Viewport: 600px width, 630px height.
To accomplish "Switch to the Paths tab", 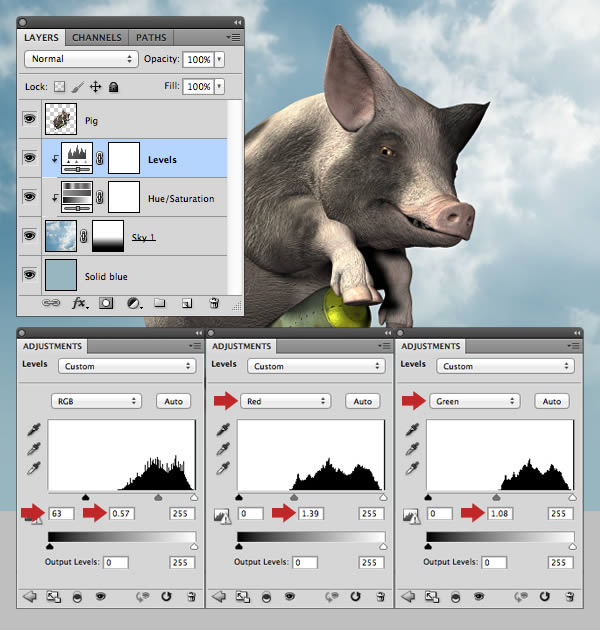I will (x=151, y=37).
